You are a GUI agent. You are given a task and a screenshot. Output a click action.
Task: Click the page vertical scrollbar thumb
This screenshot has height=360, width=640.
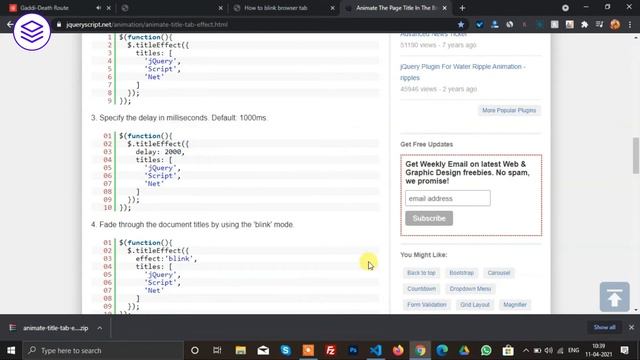point(636,156)
